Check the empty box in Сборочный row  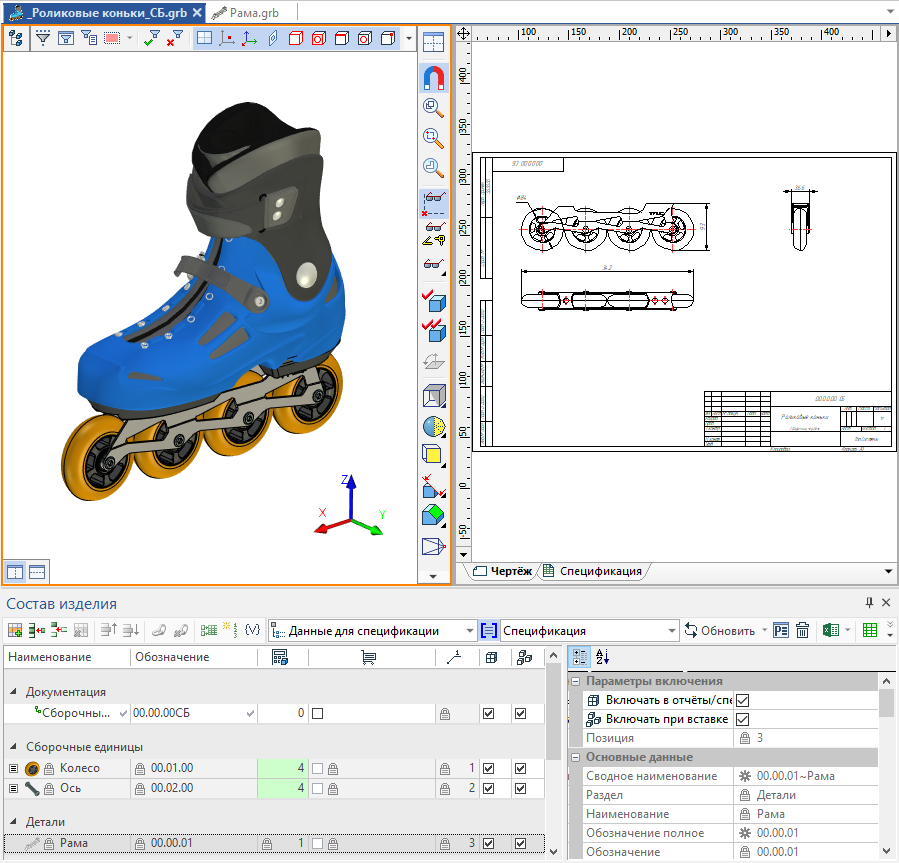(317, 714)
